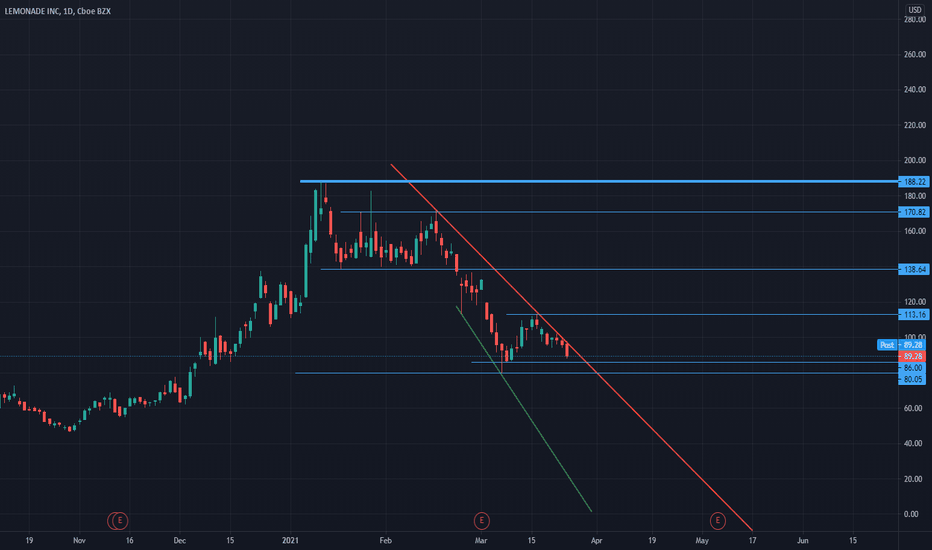Click the Feb time axis label
The height and width of the screenshot is (550, 932).
click(x=386, y=540)
